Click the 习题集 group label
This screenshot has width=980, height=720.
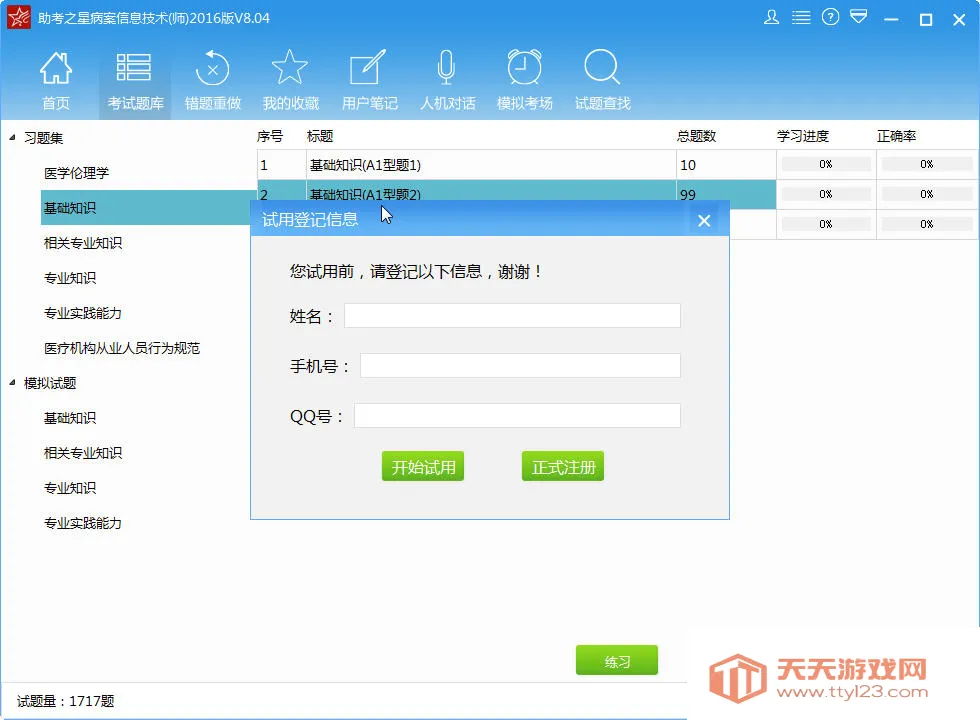click(43, 138)
